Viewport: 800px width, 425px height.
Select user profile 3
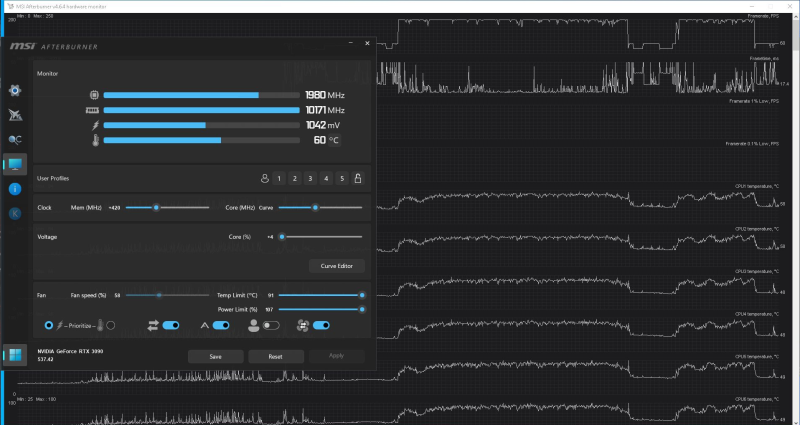coord(310,179)
